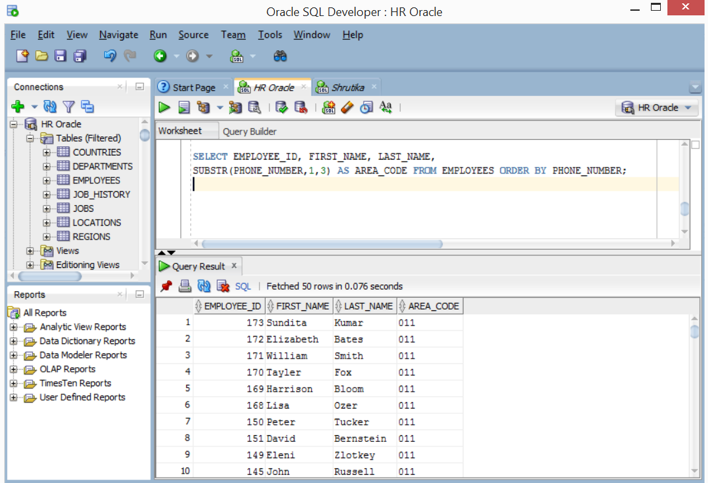Image resolution: width=708 pixels, height=483 pixels.
Task: Click the binoculars Find DB Object icon
Action: [x=280, y=56]
